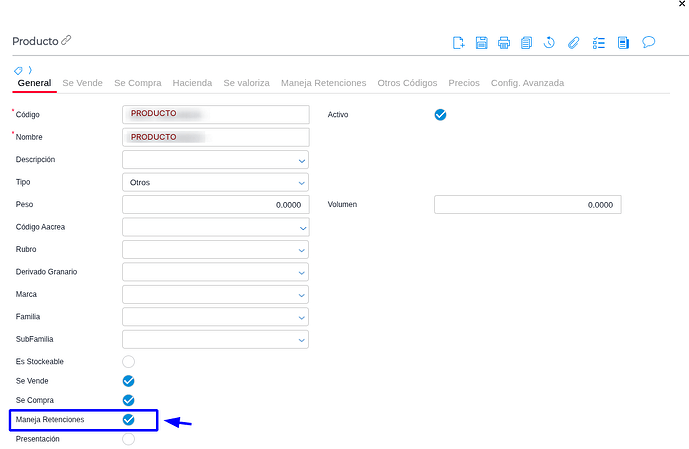Enable the Es Stockeable checkbox
The image size is (689, 449).
pyautogui.click(x=128, y=361)
